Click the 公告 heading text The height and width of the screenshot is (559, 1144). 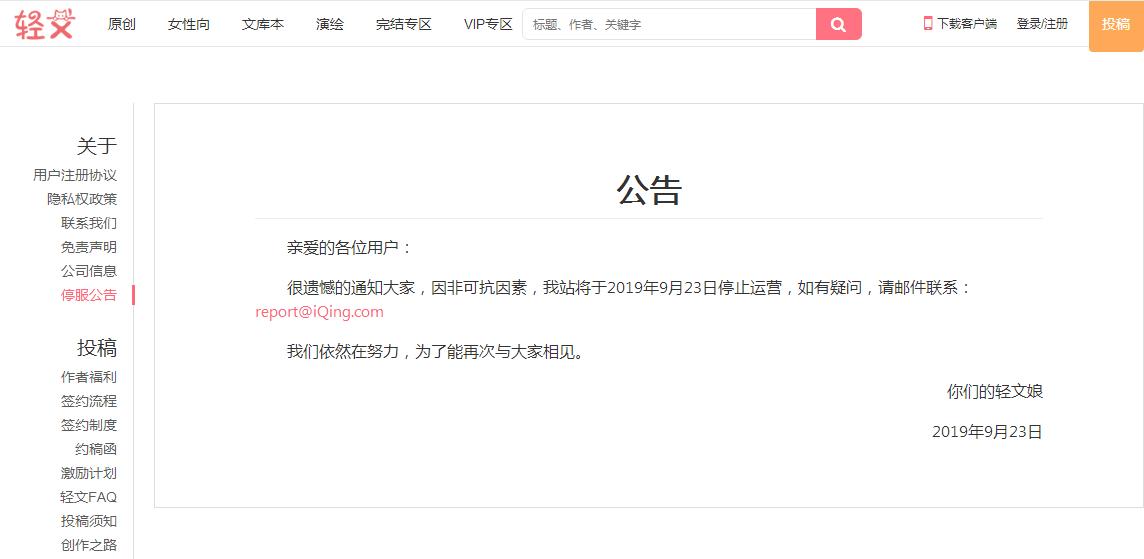649,190
